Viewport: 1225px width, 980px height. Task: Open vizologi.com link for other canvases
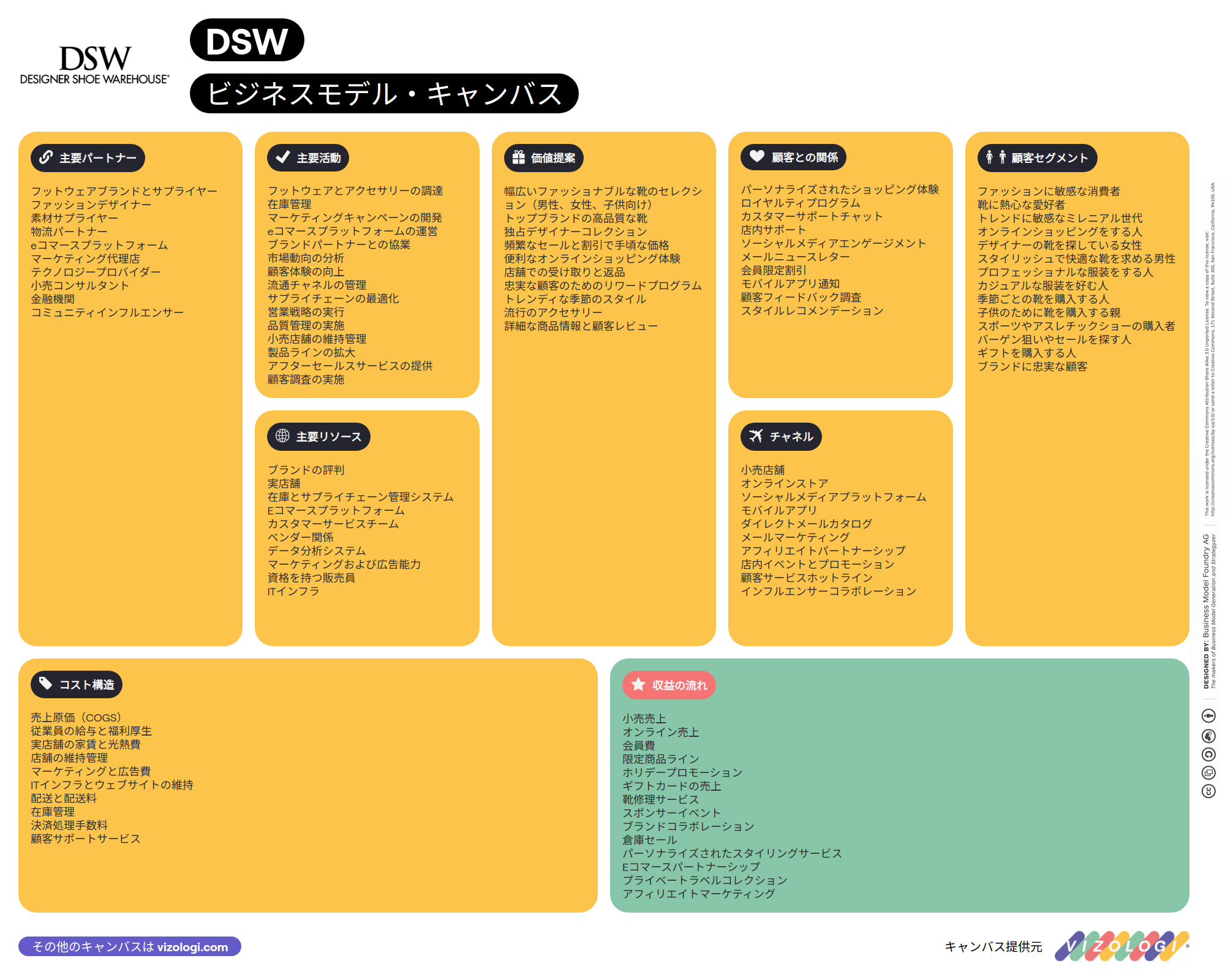click(130, 946)
